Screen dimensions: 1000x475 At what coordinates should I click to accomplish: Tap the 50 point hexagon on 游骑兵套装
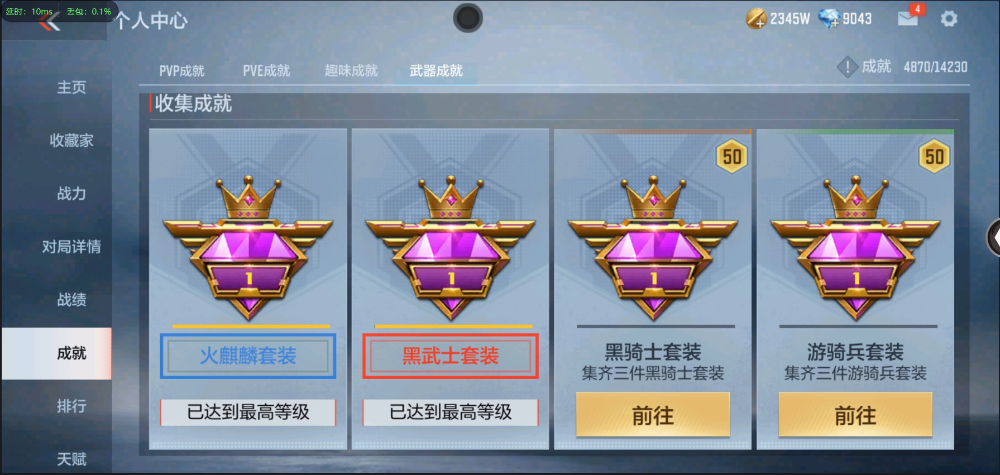(934, 156)
